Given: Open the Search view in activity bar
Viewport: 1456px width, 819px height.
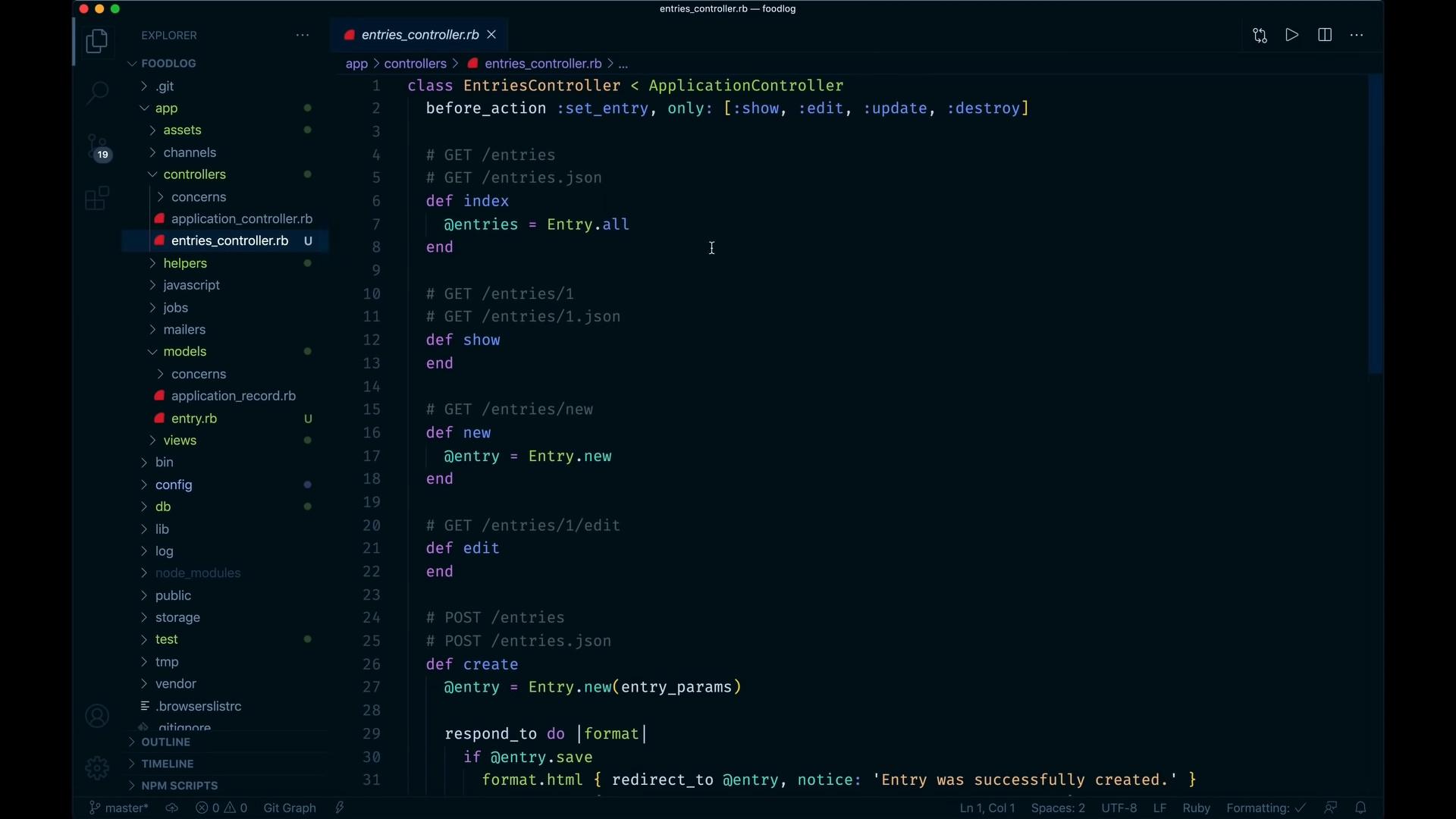Looking at the screenshot, I should pos(96,93).
